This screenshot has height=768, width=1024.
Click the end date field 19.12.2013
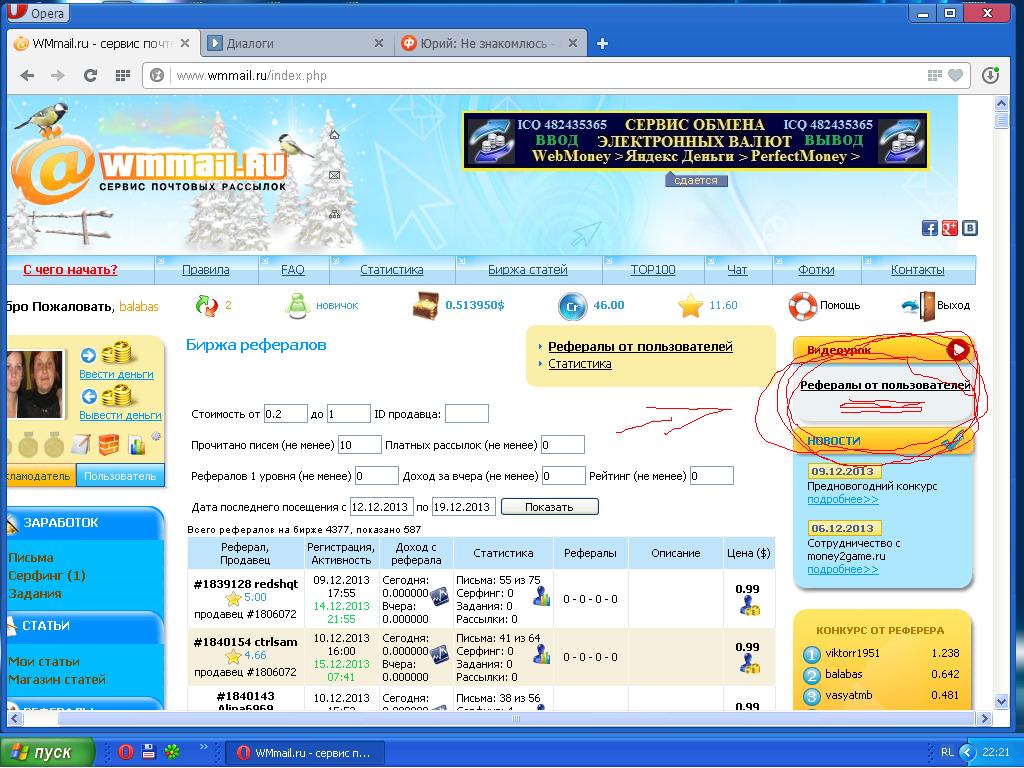pyautogui.click(x=464, y=507)
